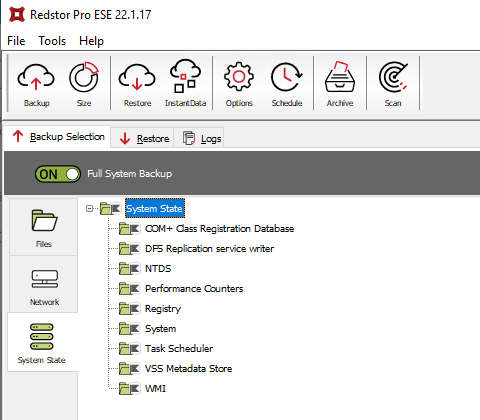Select the System State sidebar panel
Image resolution: width=480 pixels, height=420 pixels.
(x=42, y=343)
